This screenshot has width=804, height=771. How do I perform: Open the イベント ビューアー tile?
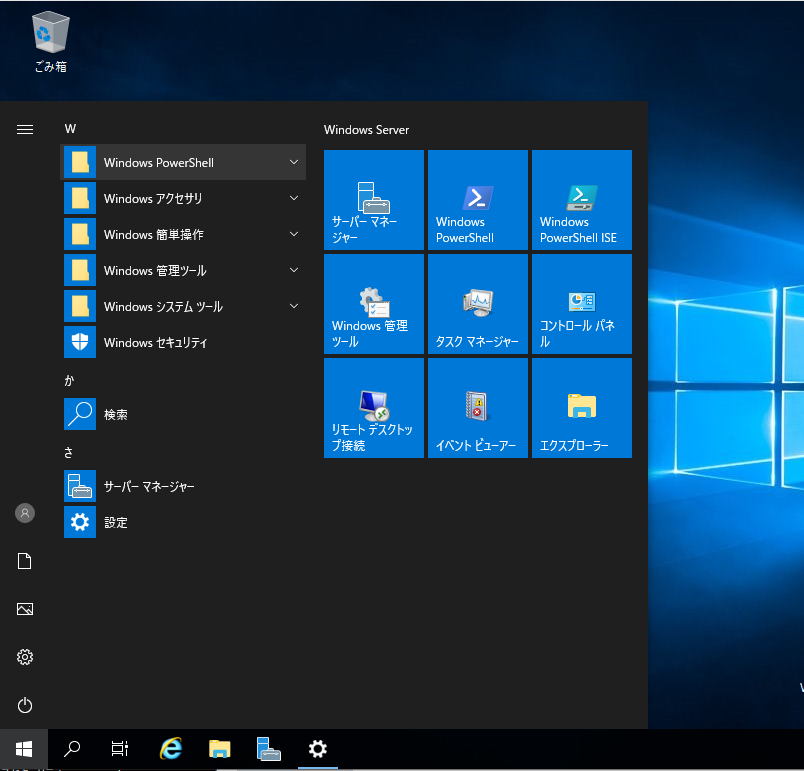tap(477, 408)
